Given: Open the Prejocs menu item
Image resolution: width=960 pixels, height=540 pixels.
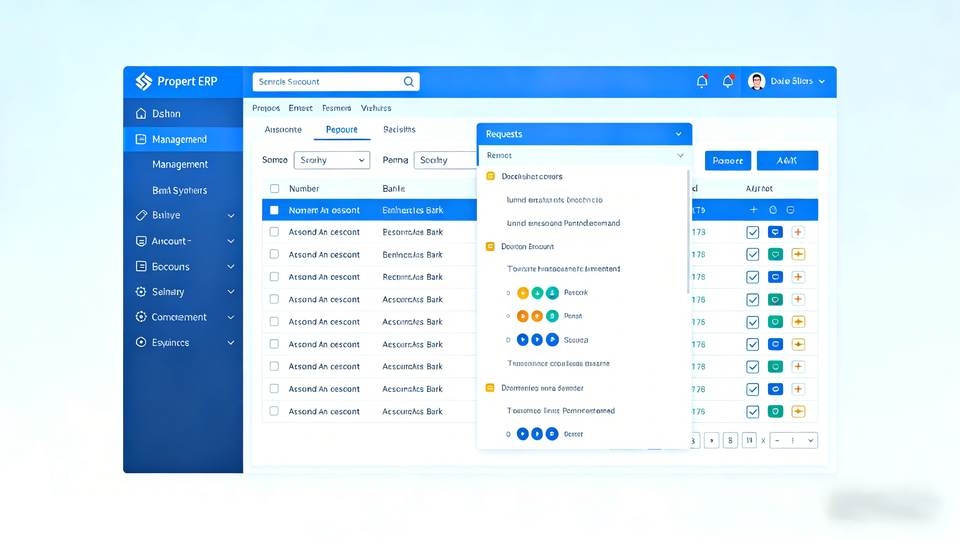Looking at the screenshot, I should (266, 108).
